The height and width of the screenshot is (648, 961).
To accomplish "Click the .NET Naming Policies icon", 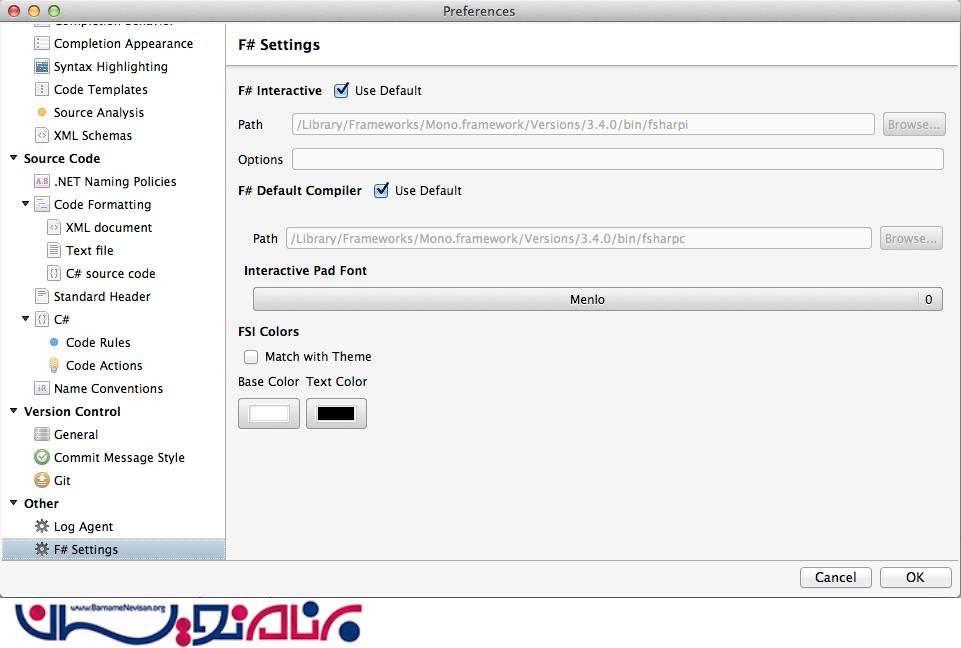I will tap(42, 181).
